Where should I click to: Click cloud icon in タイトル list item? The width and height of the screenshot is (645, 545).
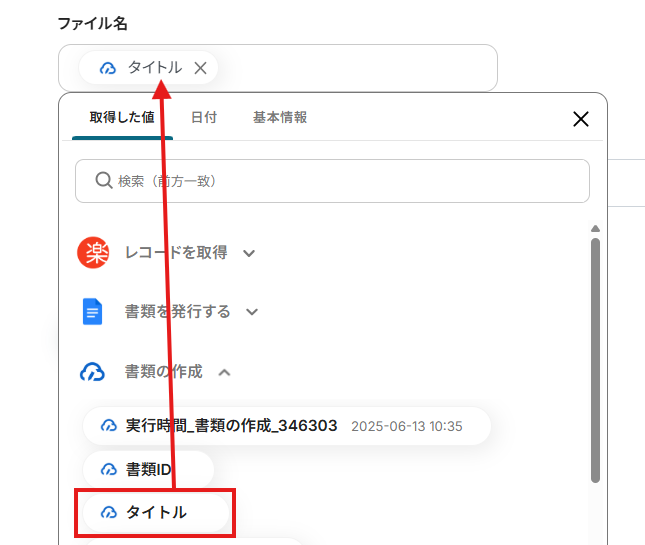[x=109, y=513]
